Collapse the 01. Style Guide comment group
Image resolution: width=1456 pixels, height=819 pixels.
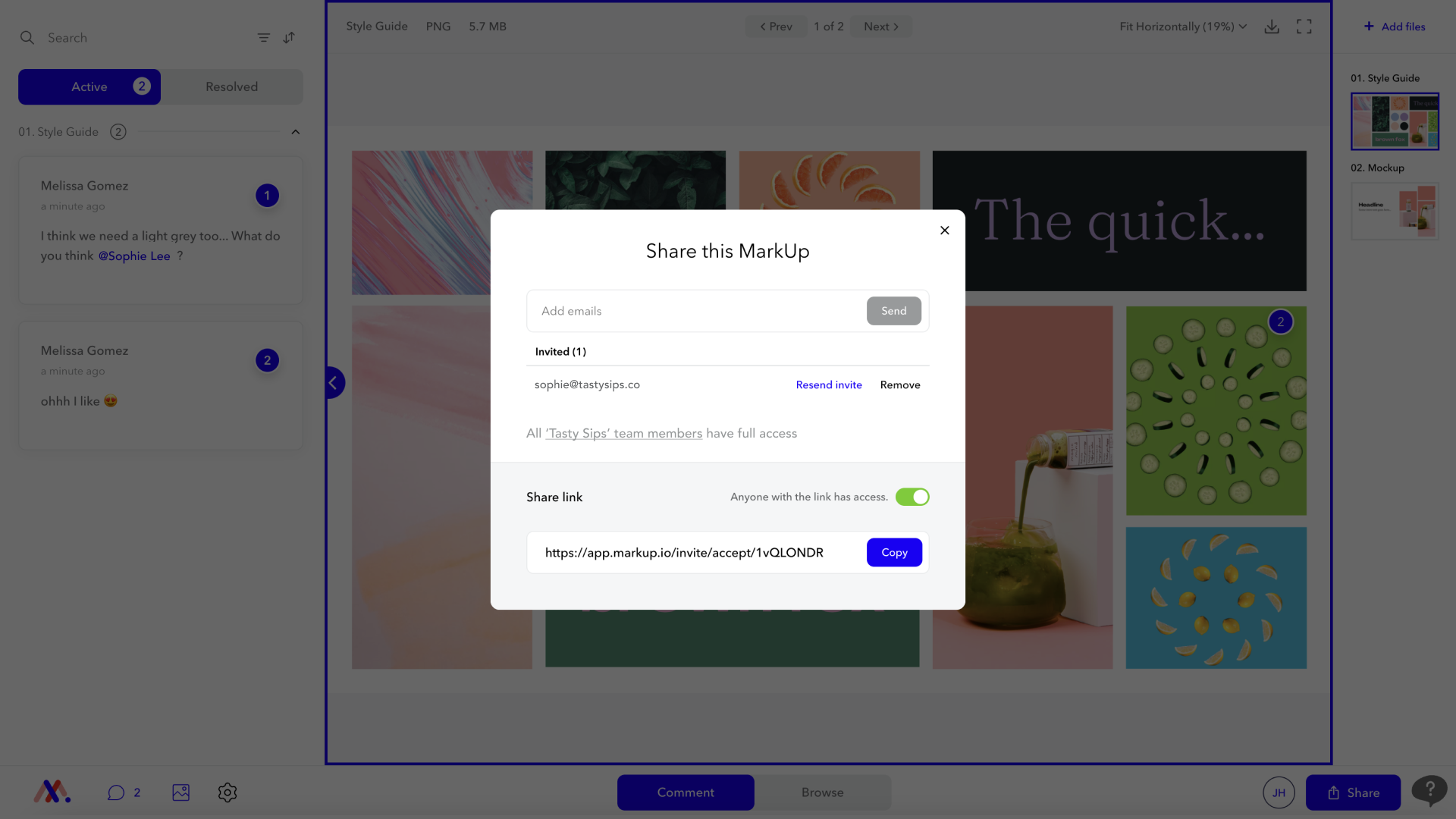tap(295, 131)
